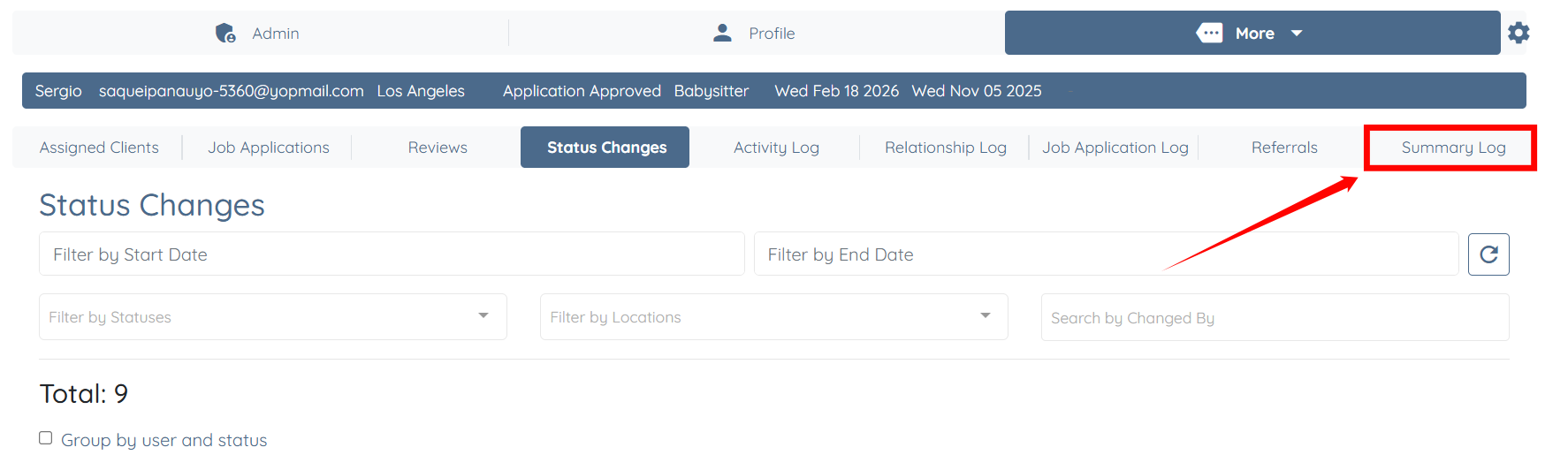Open the settings gear icon
Viewport: 1568px width, 455px height.
click(1519, 33)
